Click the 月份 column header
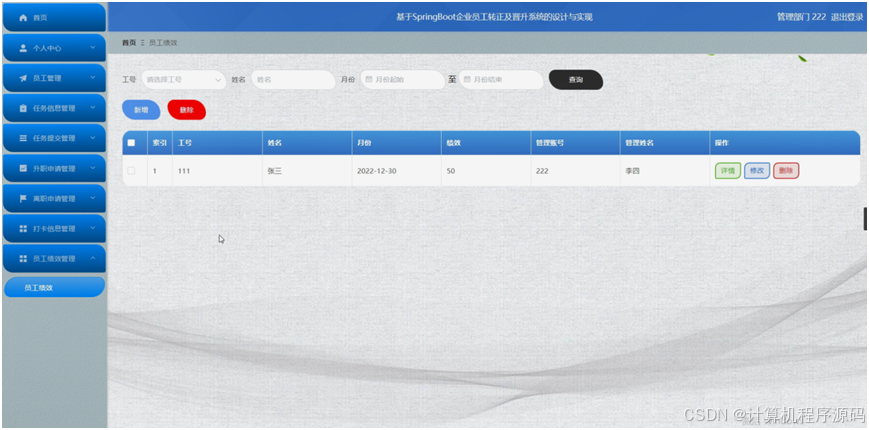 pyautogui.click(x=396, y=143)
